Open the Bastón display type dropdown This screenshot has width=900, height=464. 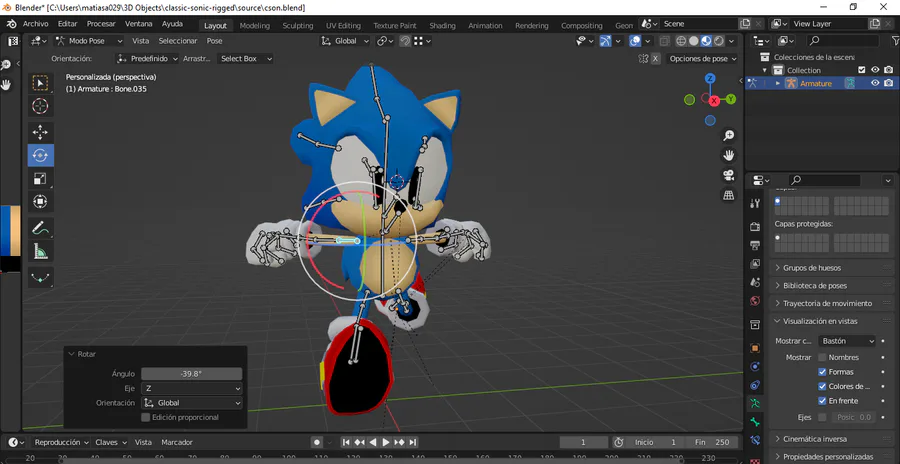847,341
